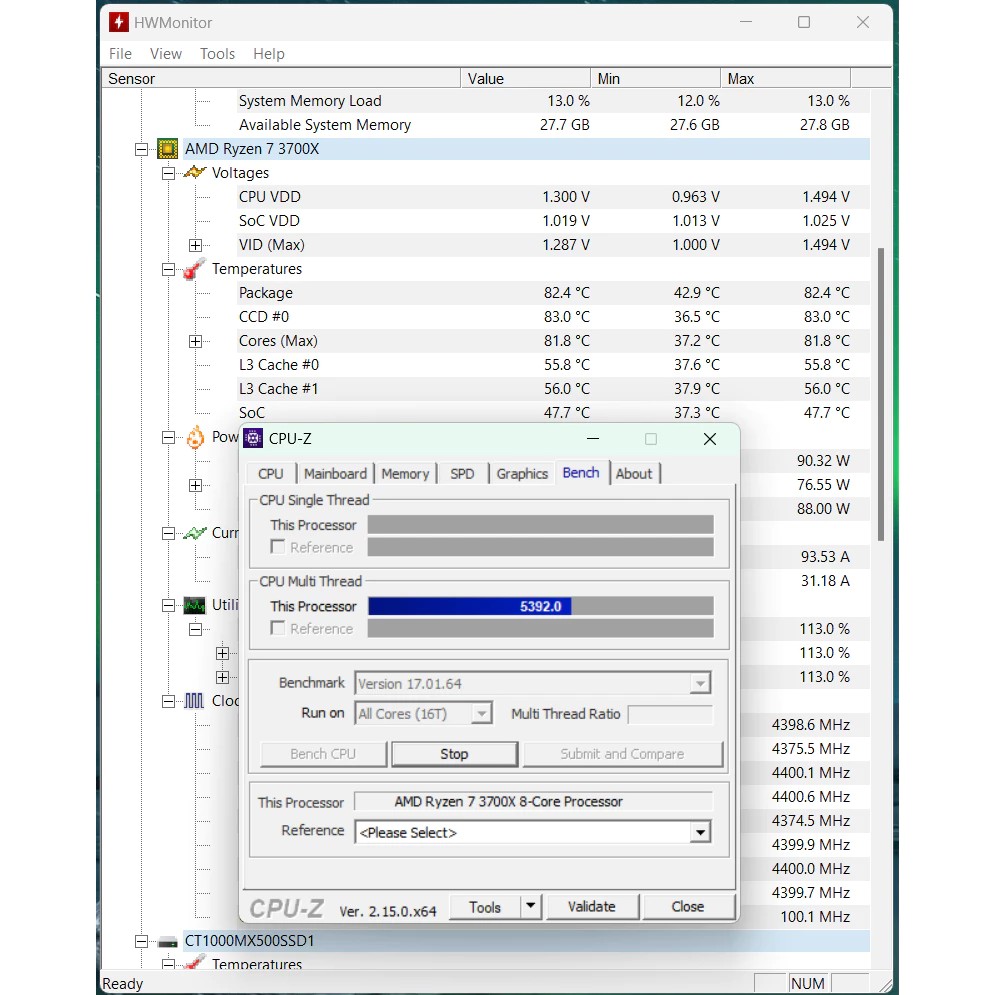Open the Reference processor dropdown

[700, 832]
